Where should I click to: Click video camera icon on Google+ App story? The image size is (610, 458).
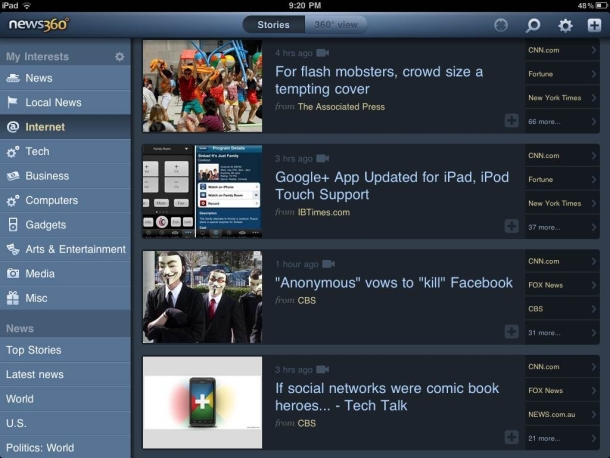pos(323,158)
